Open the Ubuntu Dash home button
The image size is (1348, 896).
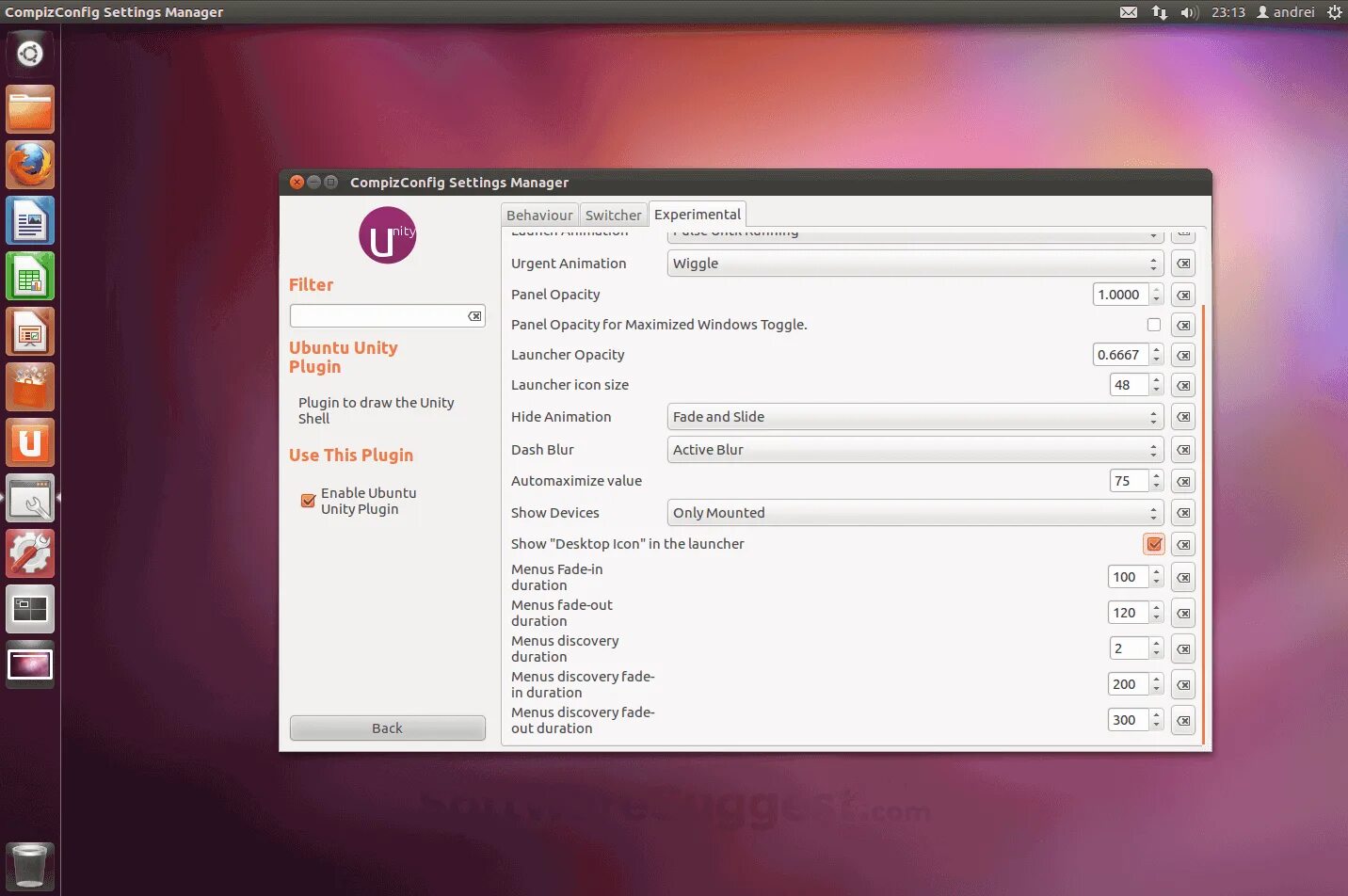[x=30, y=54]
